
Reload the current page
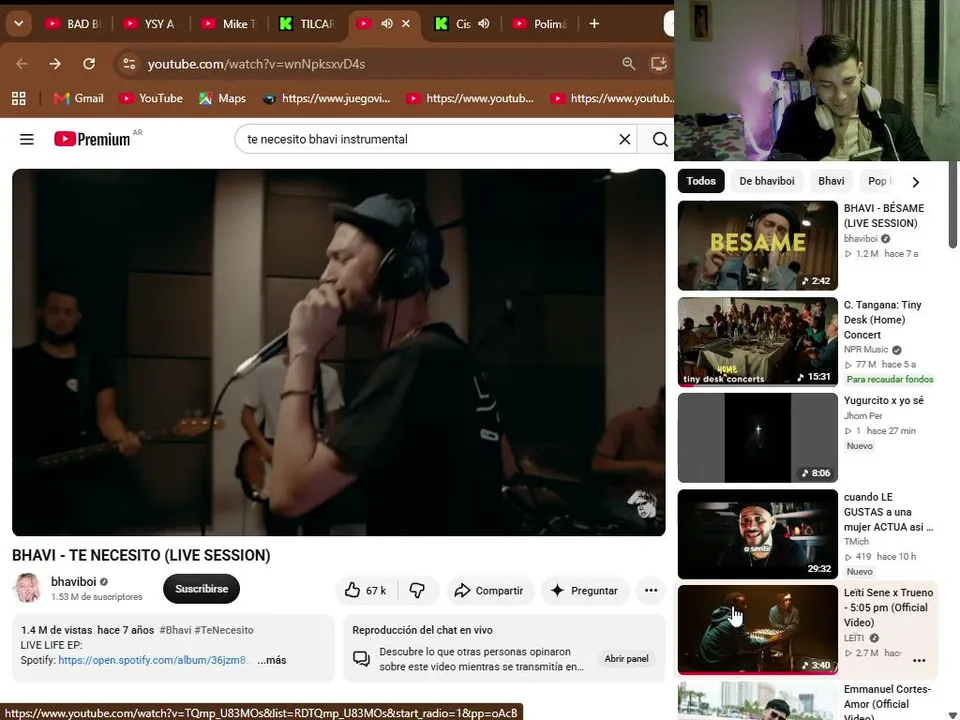(89, 64)
